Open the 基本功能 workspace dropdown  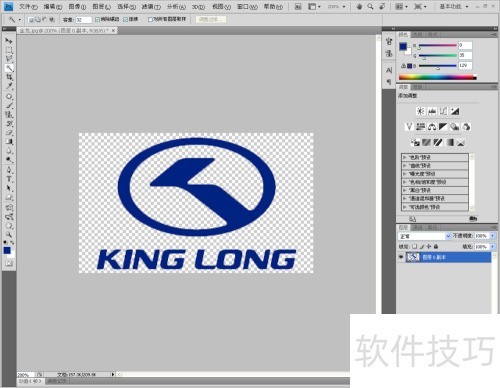click(454, 6)
